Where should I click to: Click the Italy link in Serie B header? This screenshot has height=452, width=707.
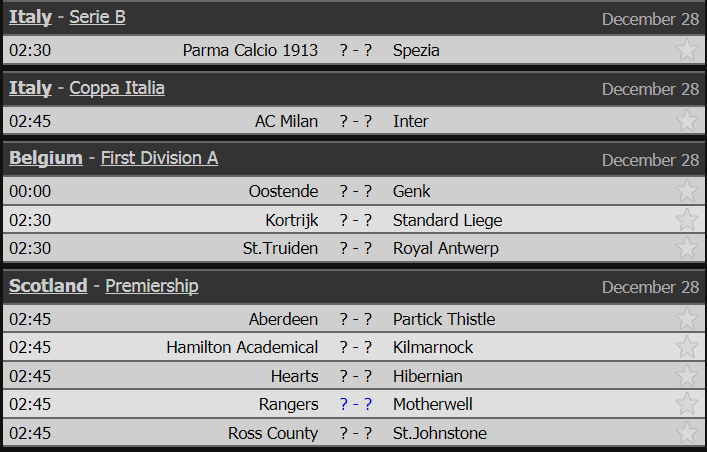[30, 17]
